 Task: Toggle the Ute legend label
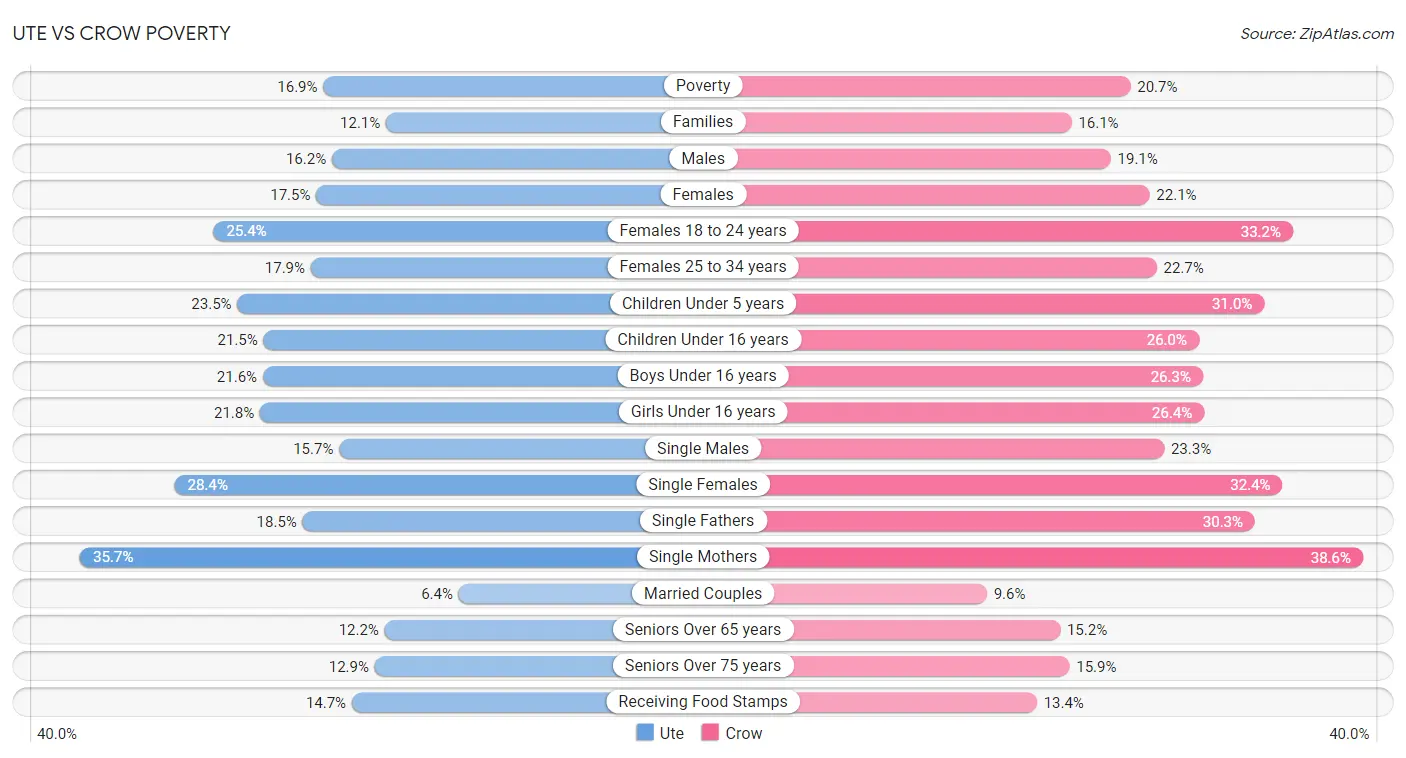coord(672,733)
